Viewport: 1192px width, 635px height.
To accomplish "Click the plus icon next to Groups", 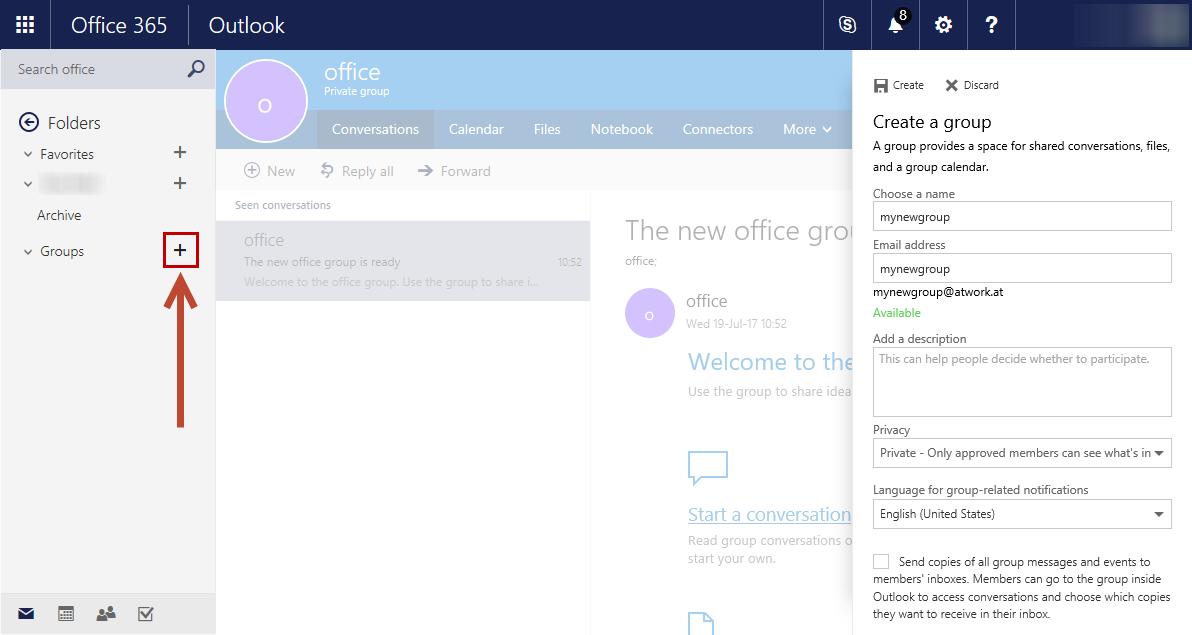I will click(x=180, y=250).
